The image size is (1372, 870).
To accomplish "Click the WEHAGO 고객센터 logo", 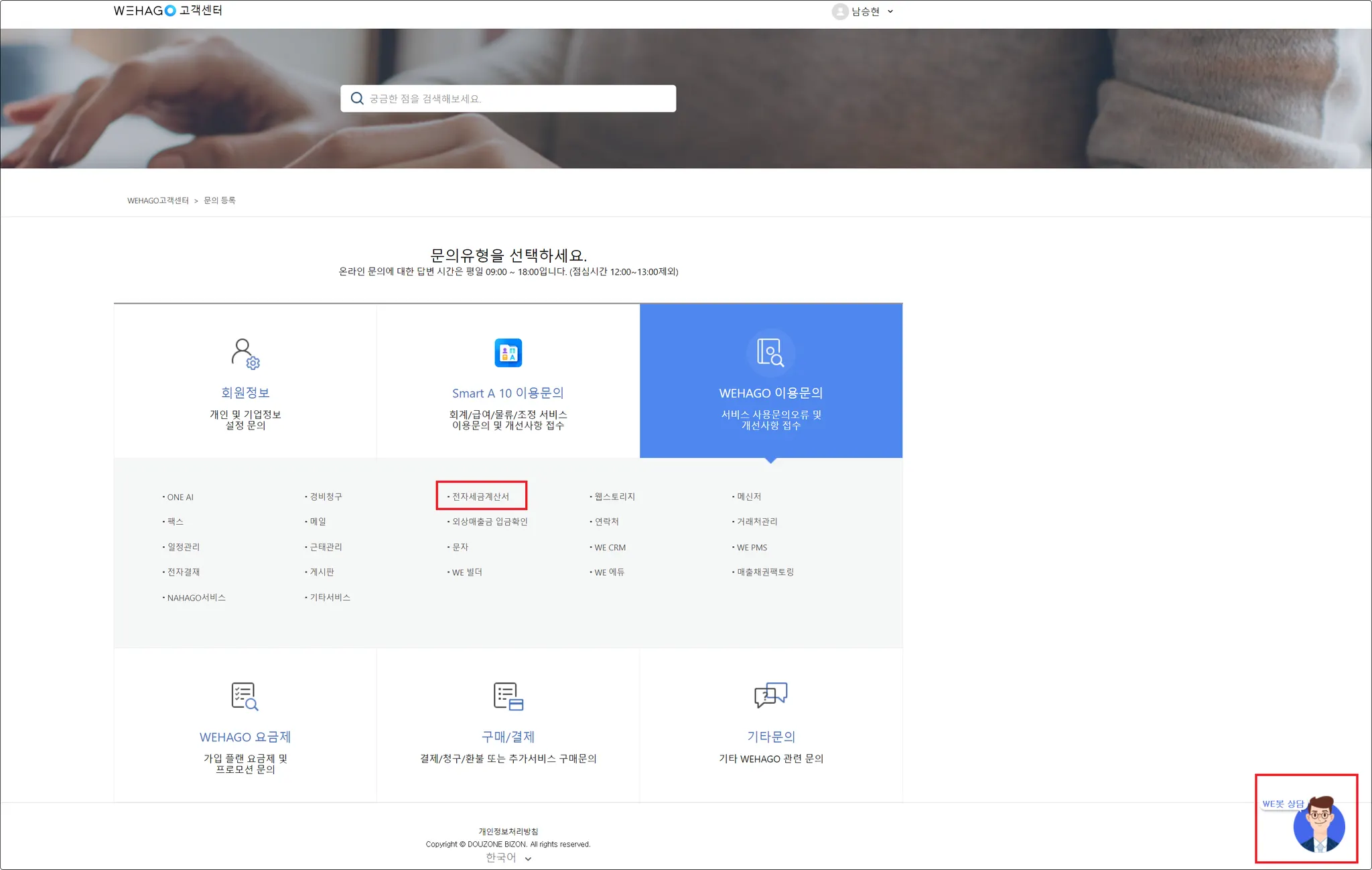I will (x=167, y=11).
